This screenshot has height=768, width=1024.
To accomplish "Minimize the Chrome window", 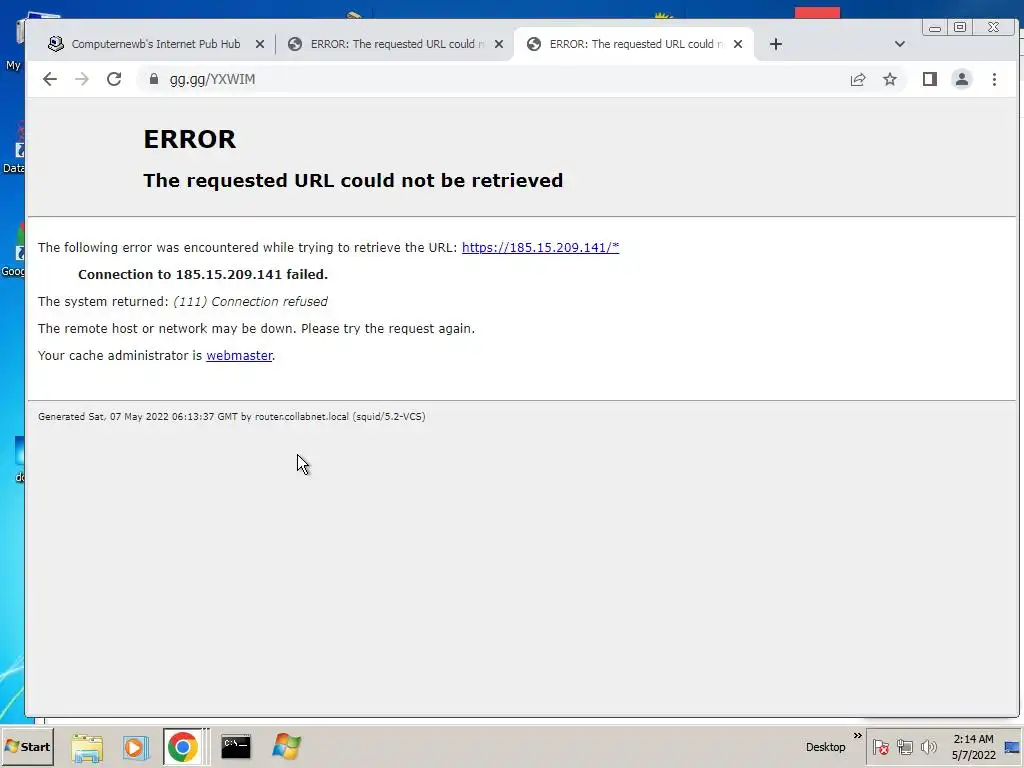I will pyautogui.click(x=935, y=27).
